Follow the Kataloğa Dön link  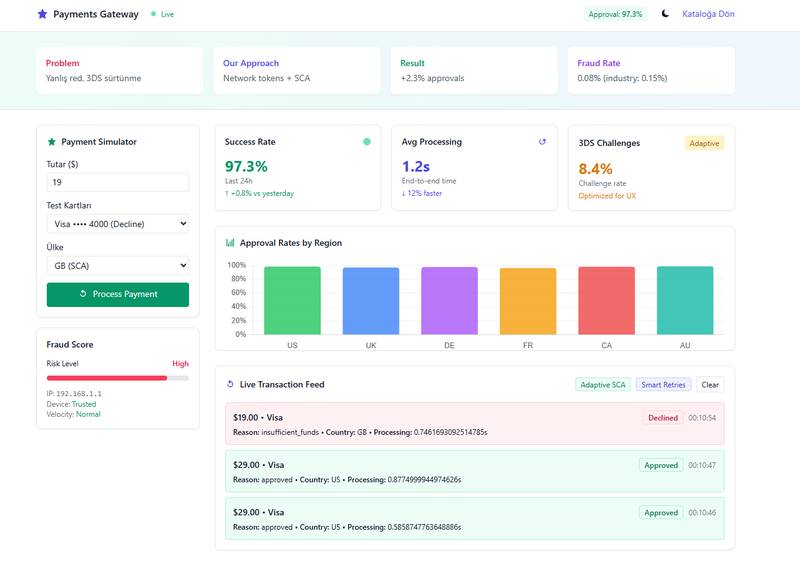(708, 14)
